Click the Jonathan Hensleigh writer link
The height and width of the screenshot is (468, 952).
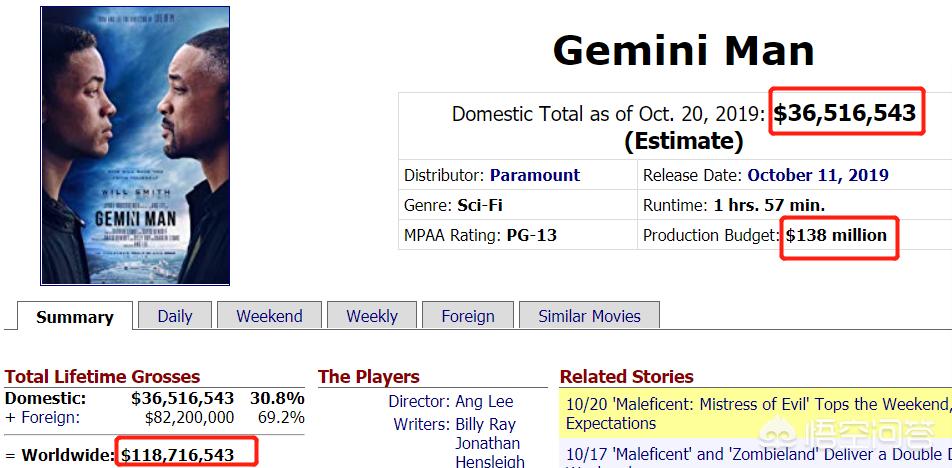pos(489,453)
